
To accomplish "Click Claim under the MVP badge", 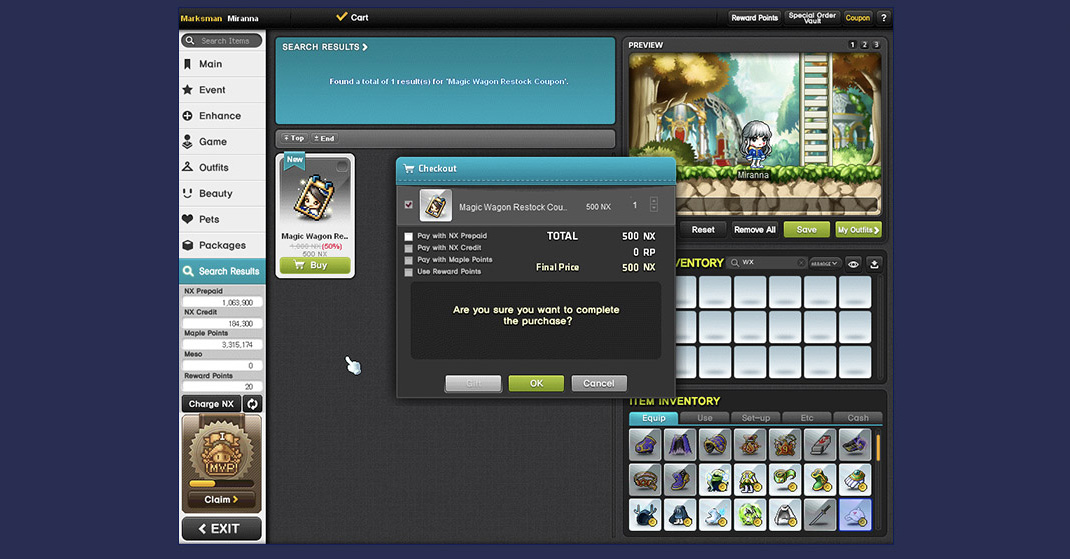I will tap(221, 500).
